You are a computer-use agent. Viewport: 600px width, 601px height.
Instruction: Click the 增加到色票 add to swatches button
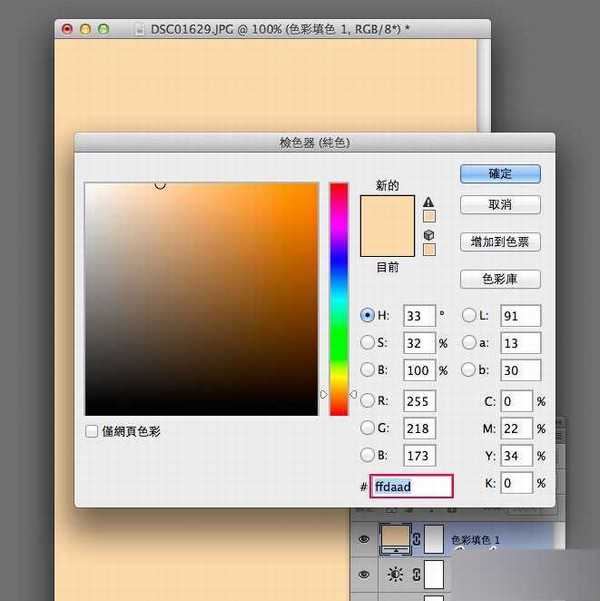pos(500,242)
